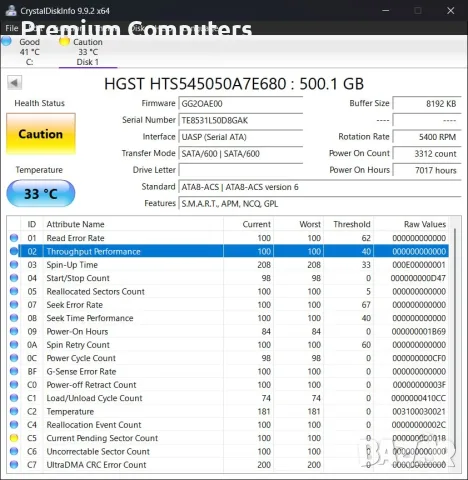Click the yellow Caution status icon for Disk 1
Image resolution: width=468 pixels, height=480 pixels.
(64, 41)
